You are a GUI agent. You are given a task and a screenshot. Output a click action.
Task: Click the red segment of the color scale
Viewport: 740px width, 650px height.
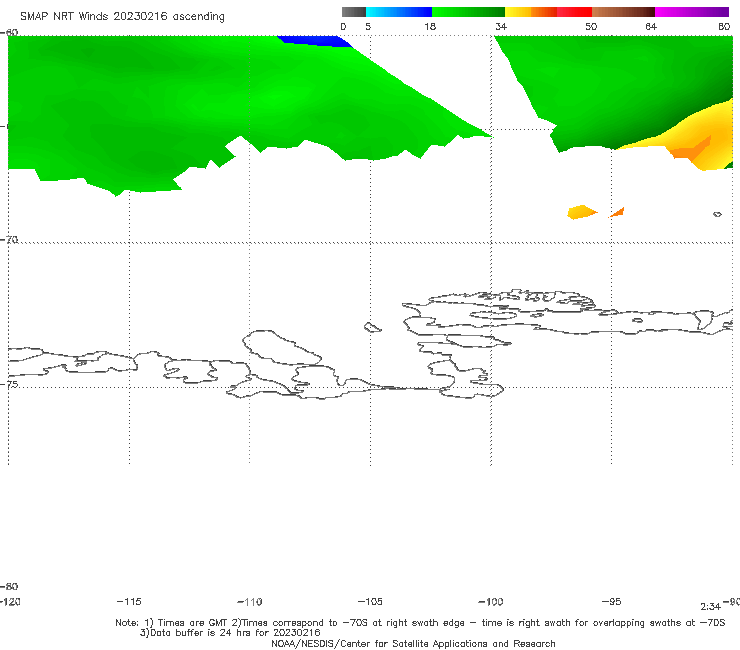point(574,12)
